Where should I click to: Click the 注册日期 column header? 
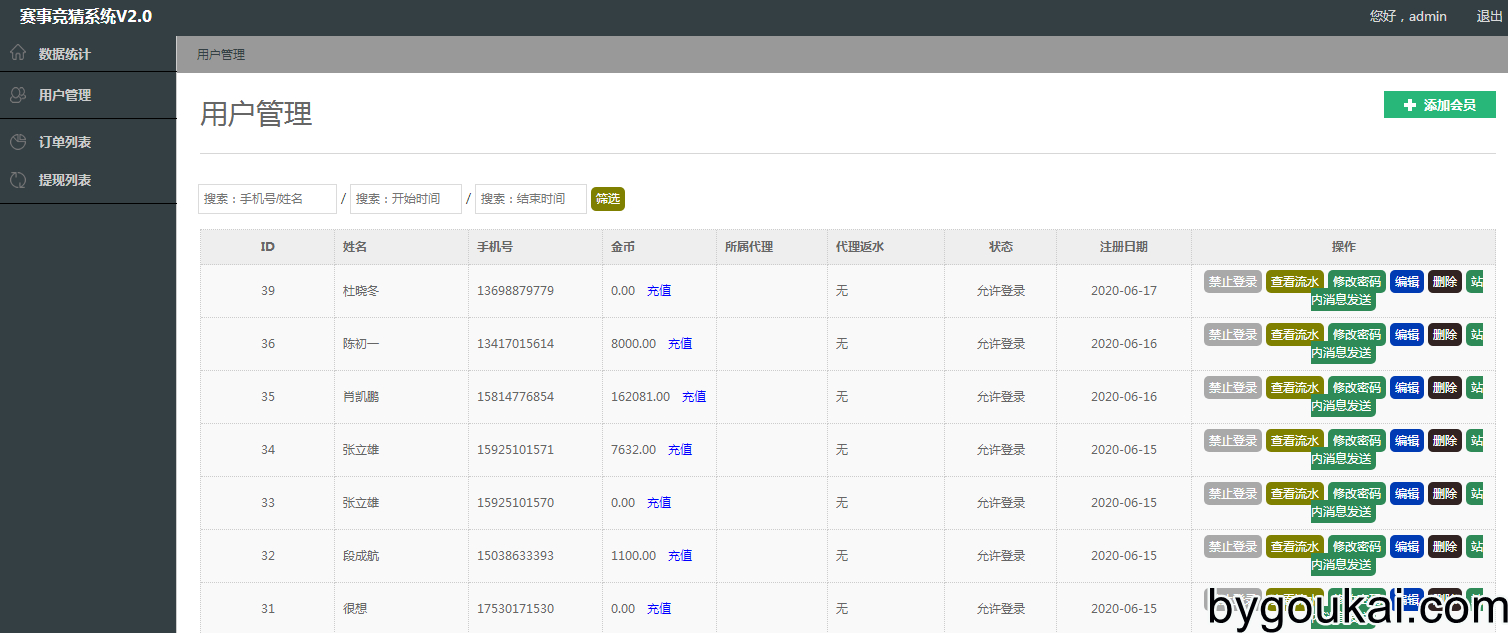point(1123,247)
